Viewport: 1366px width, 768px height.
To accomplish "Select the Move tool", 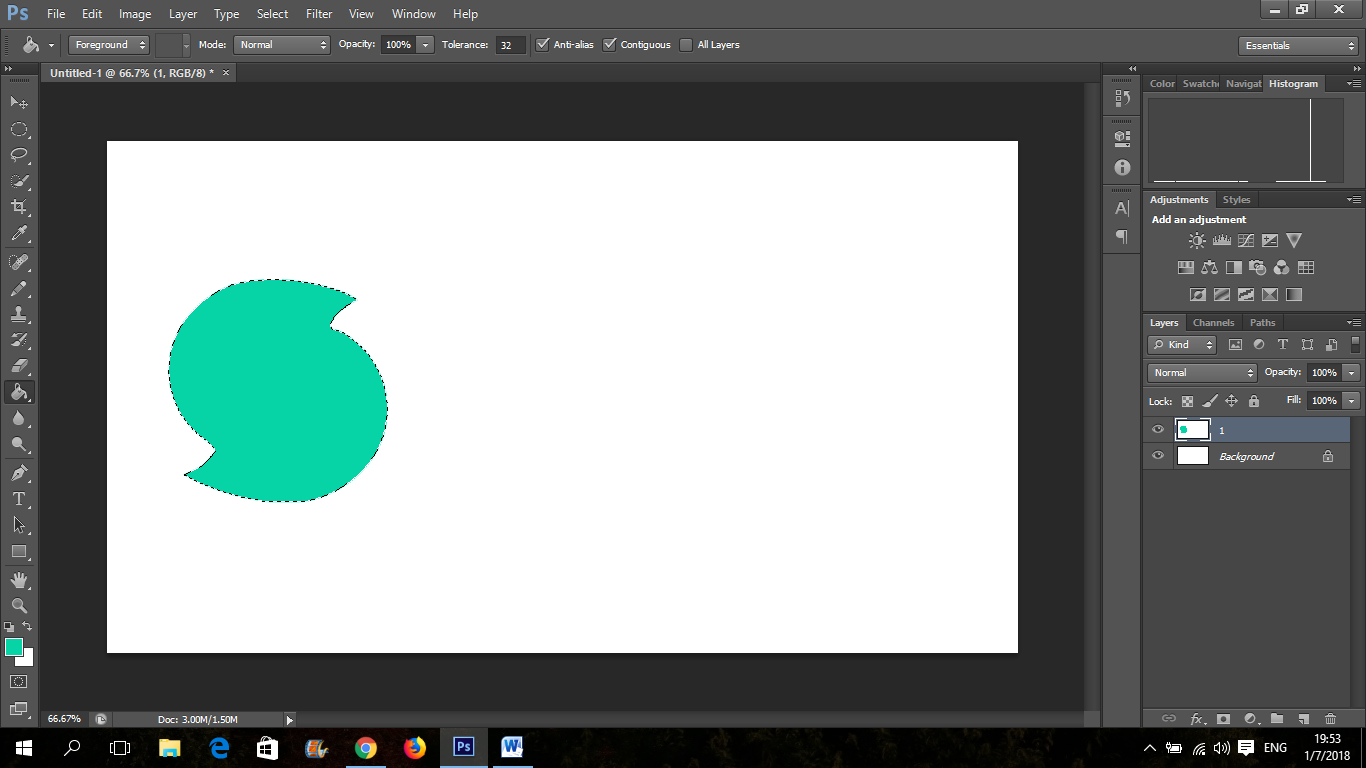I will coord(19,102).
